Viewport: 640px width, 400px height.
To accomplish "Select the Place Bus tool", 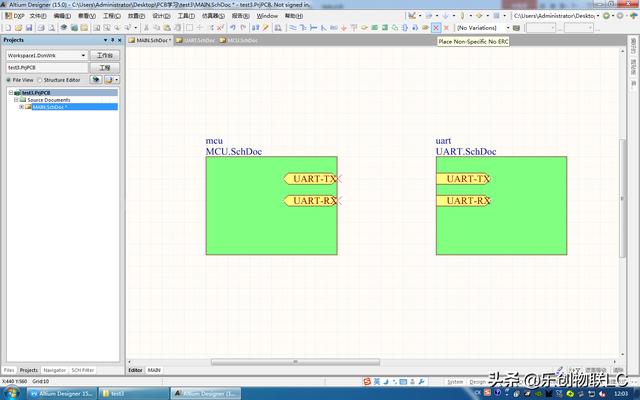I will [x=303, y=28].
